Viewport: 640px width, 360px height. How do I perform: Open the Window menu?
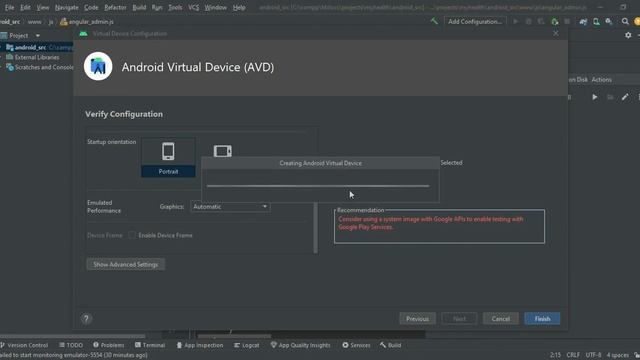(x=216, y=7)
